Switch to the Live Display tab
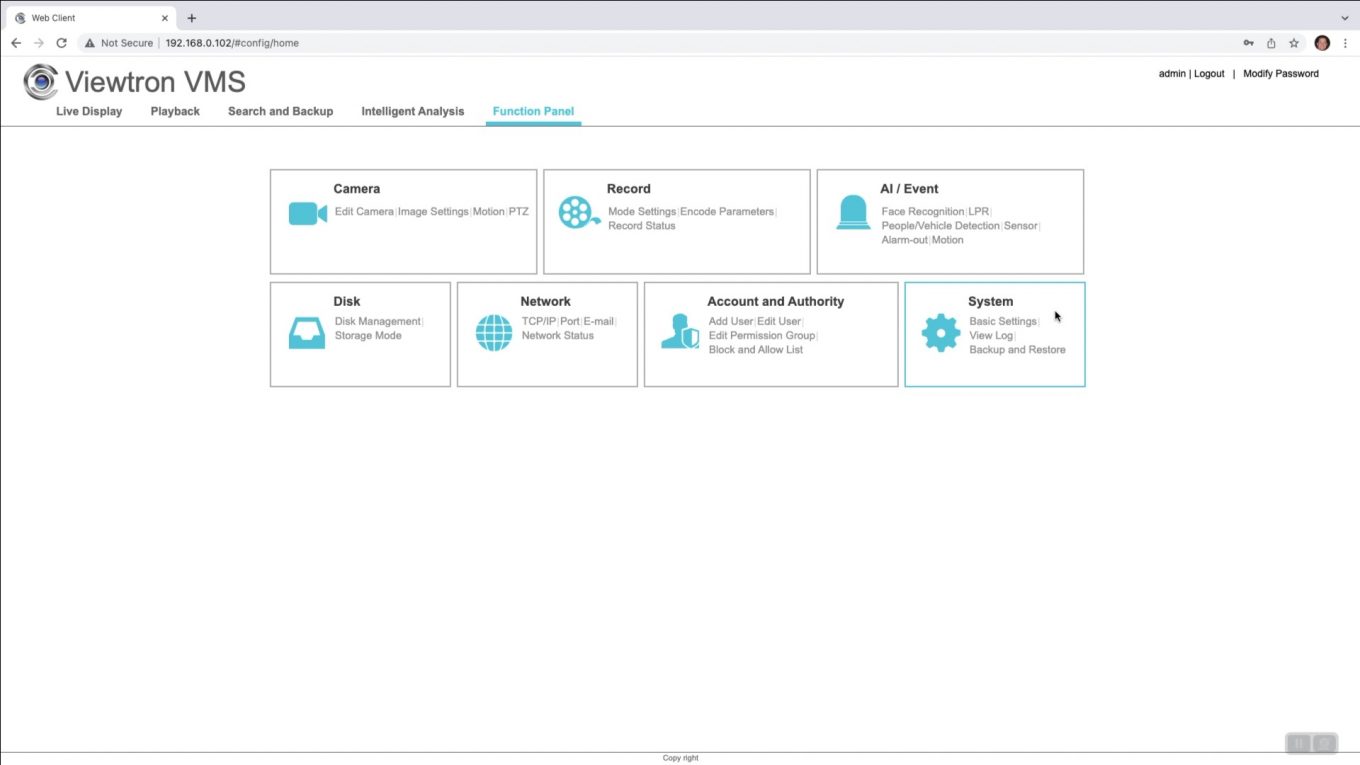Screen dimensions: 1360x765 click(89, 111)
